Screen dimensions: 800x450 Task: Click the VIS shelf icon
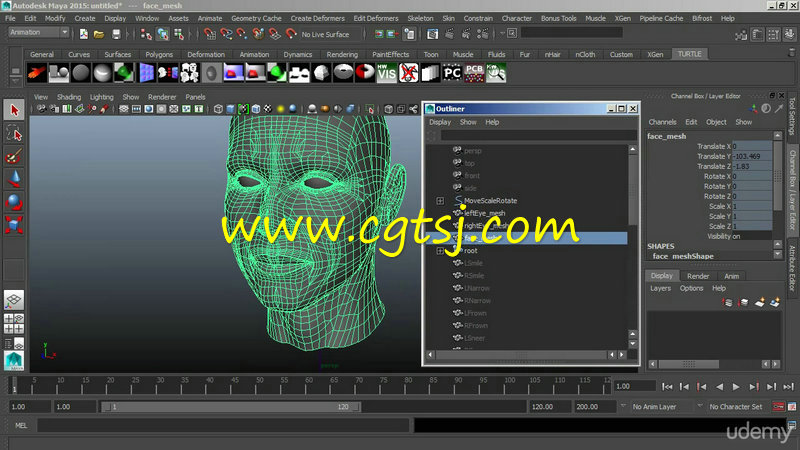click(x=386, y=73)
